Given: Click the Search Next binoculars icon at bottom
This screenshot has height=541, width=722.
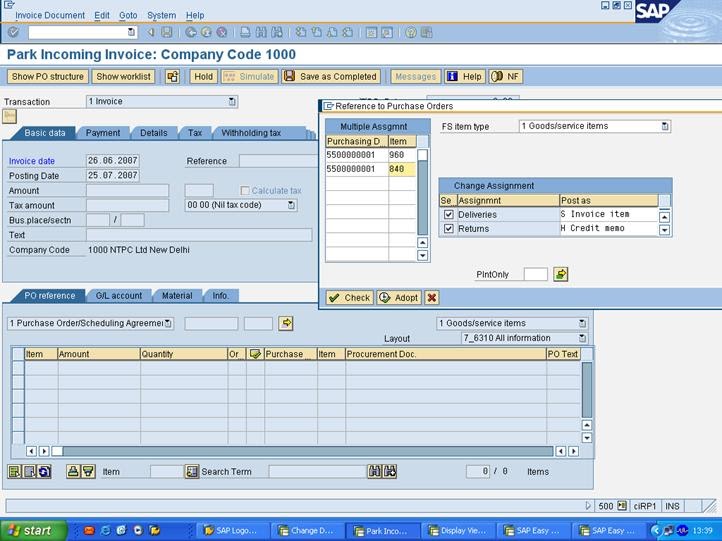Looking at the screenshot, I should [x=390, y=471].
